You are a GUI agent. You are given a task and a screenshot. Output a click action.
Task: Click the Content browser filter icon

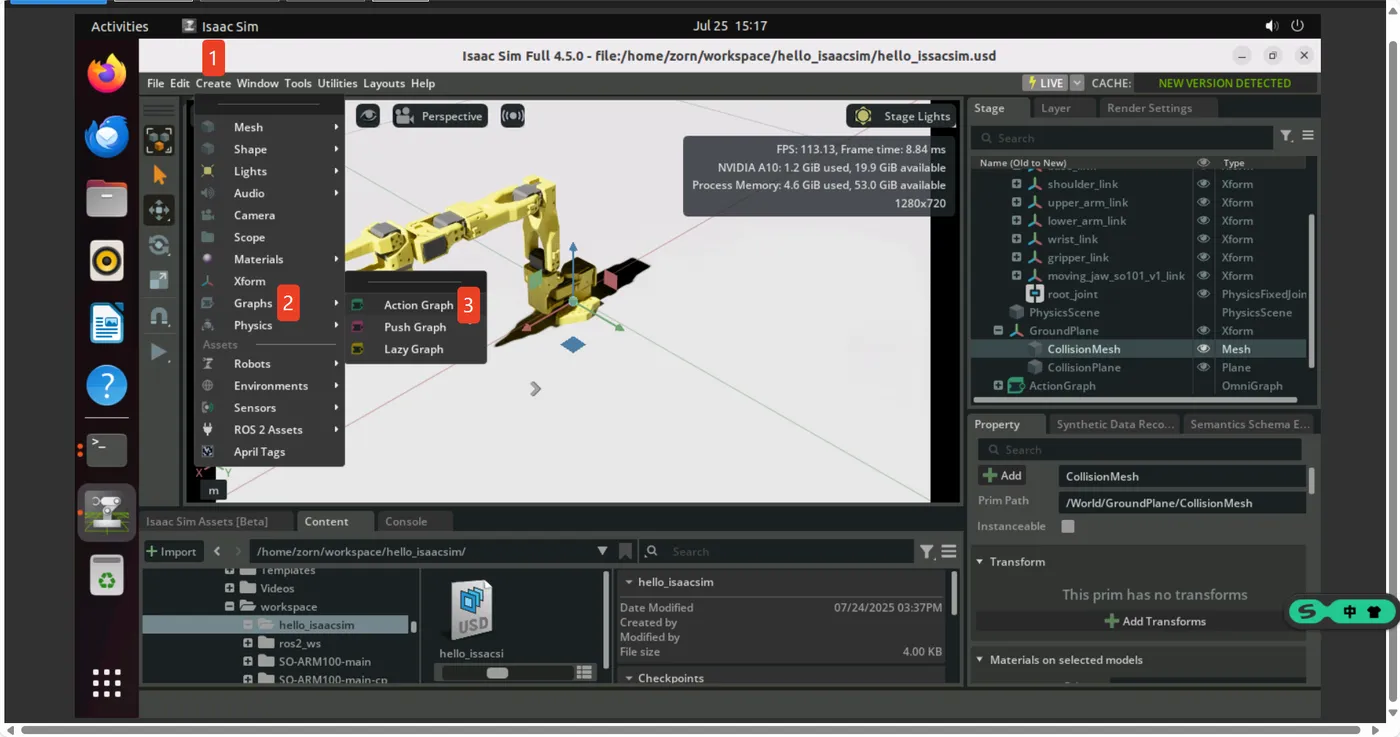click(x=927, y=551)
